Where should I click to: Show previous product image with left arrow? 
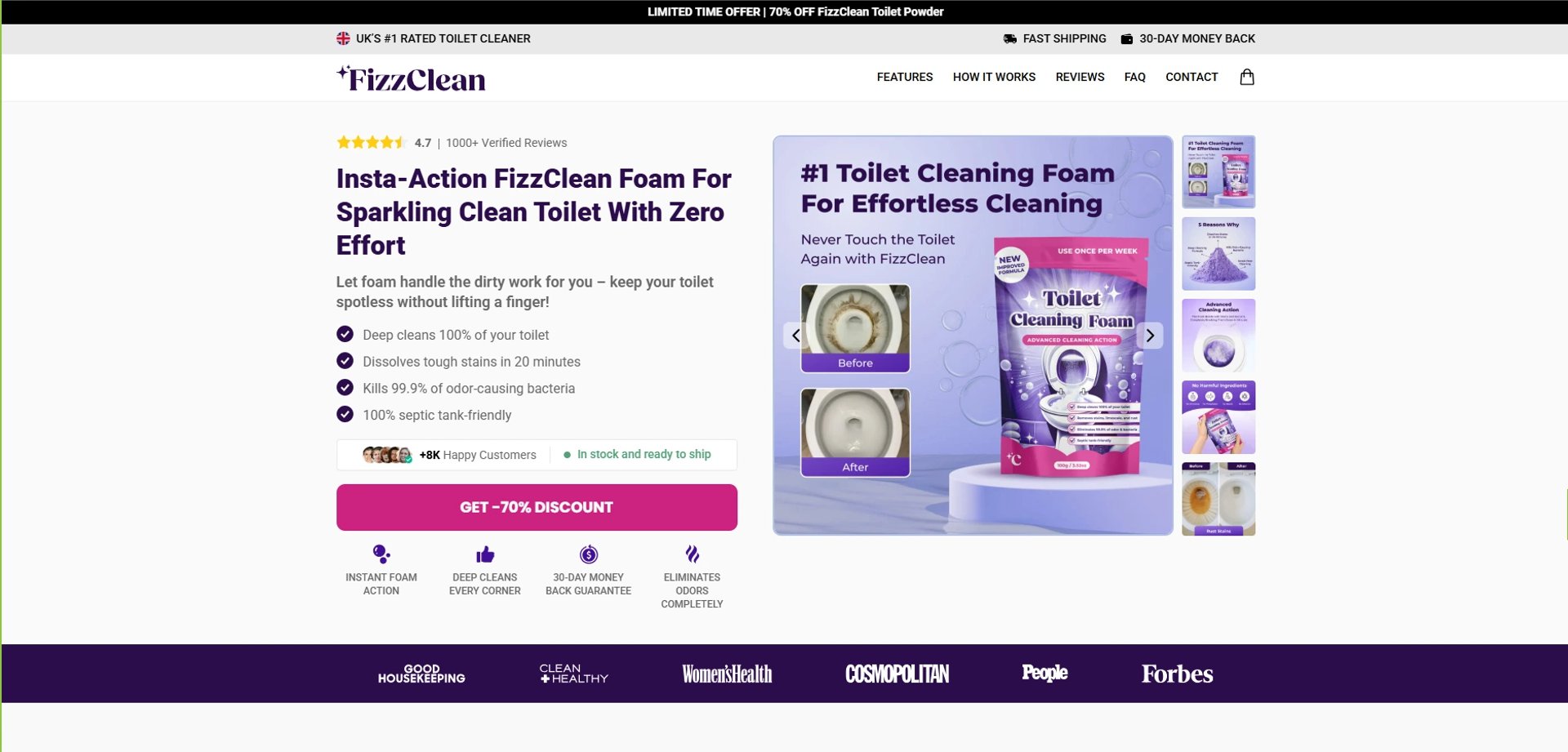pyautogui.click(x=796, y=336)
